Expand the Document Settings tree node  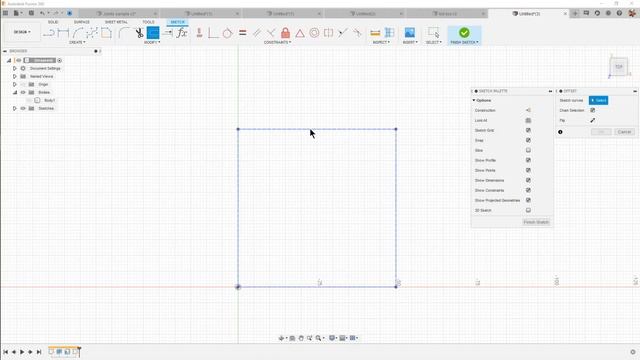pos(15,68)
